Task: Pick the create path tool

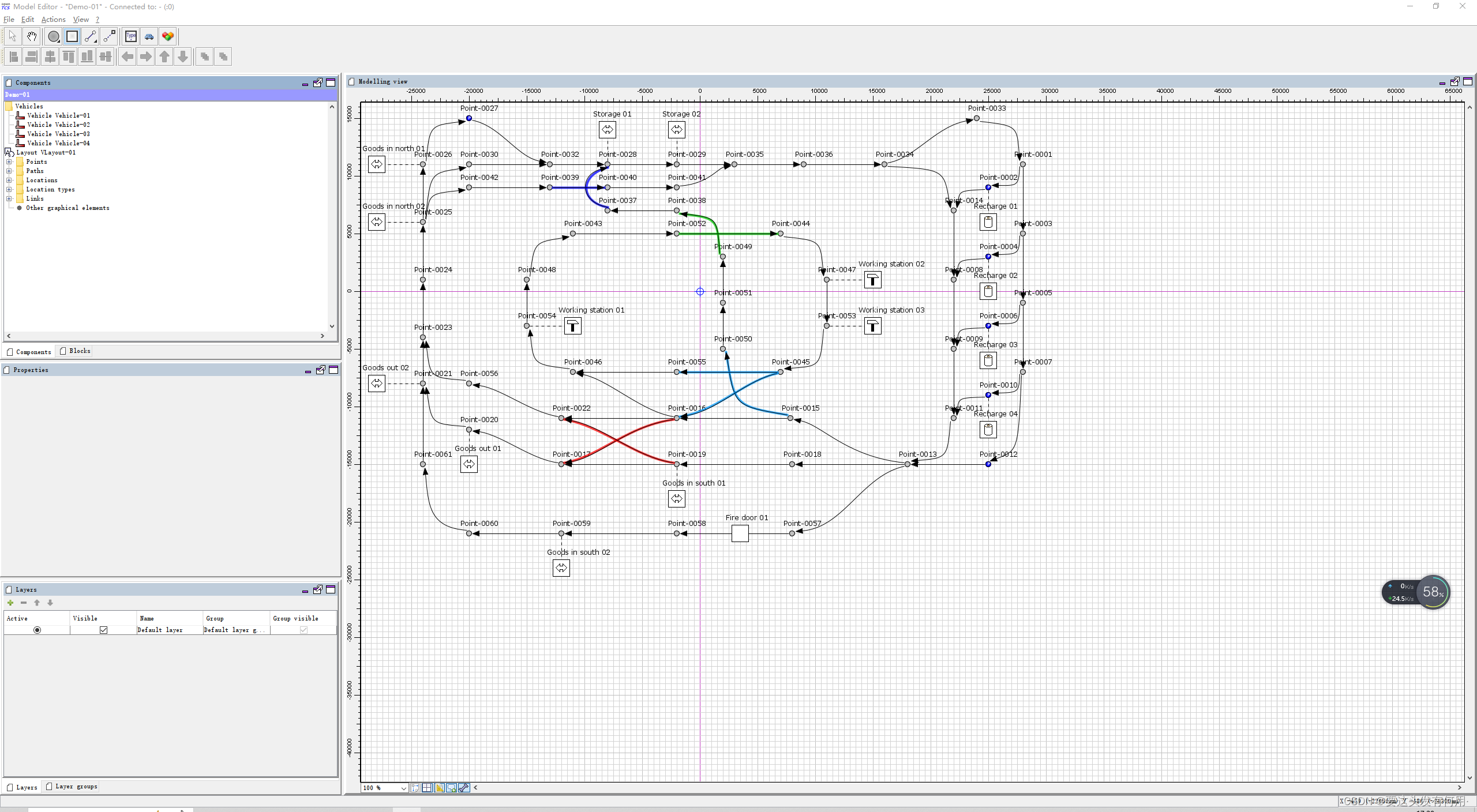Action: (x=91, y=36)
